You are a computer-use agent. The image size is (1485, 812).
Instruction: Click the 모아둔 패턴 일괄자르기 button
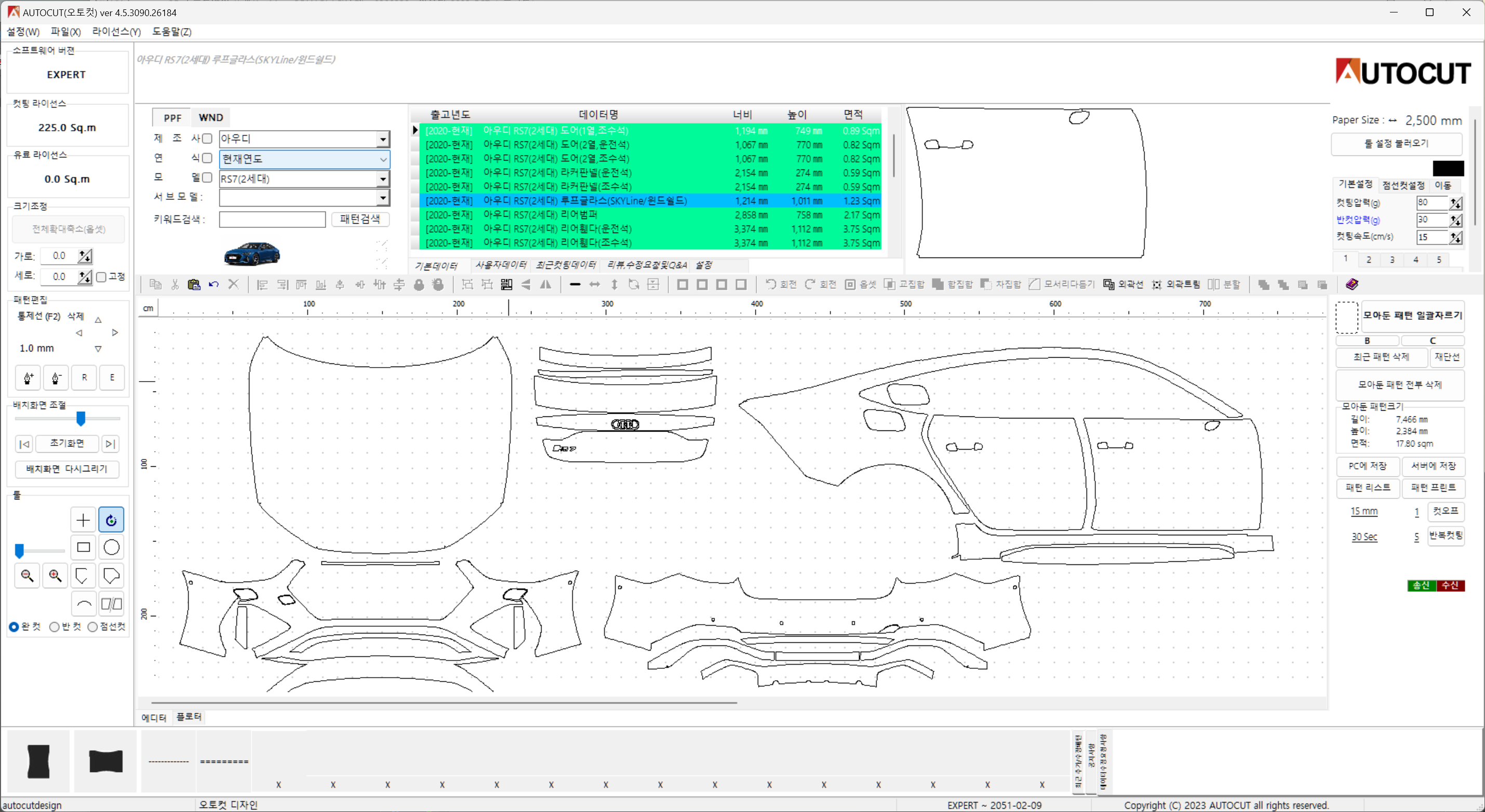click(x=1412, y=315)
